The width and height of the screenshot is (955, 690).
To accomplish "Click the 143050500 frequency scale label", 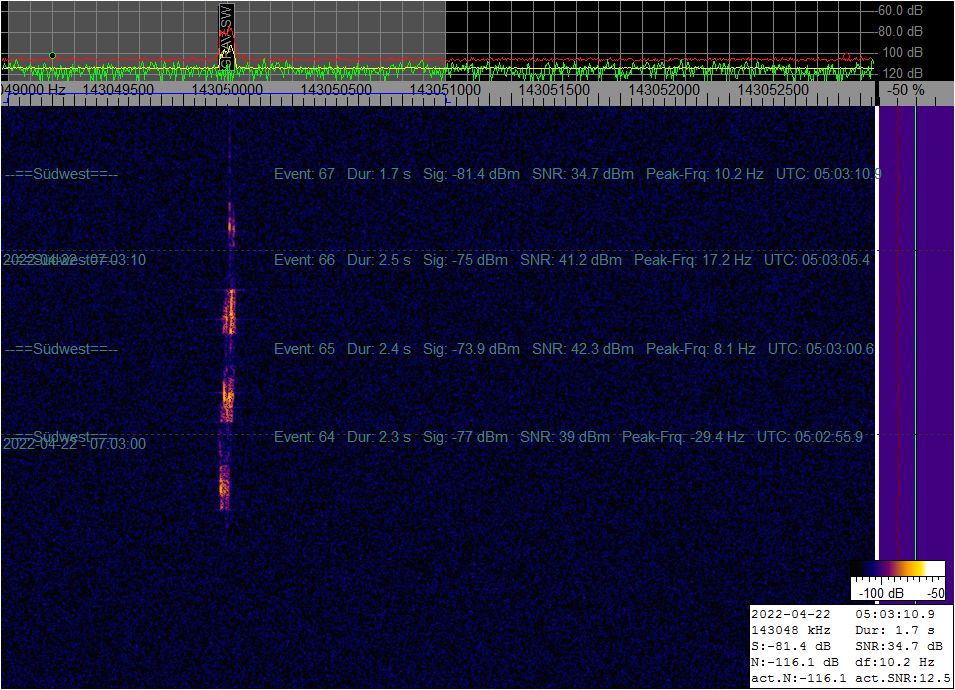I will point(336,90).
